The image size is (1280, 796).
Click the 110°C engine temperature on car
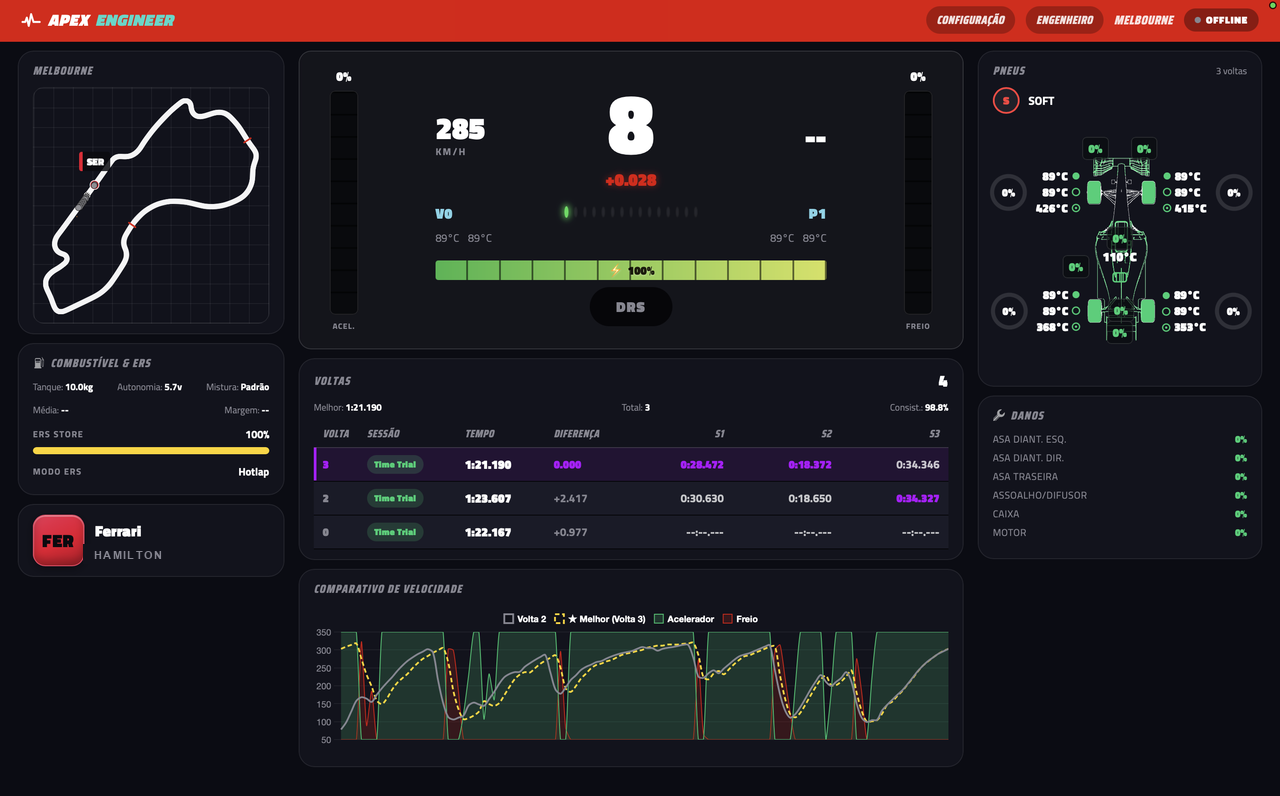[x=1119, y=257]
